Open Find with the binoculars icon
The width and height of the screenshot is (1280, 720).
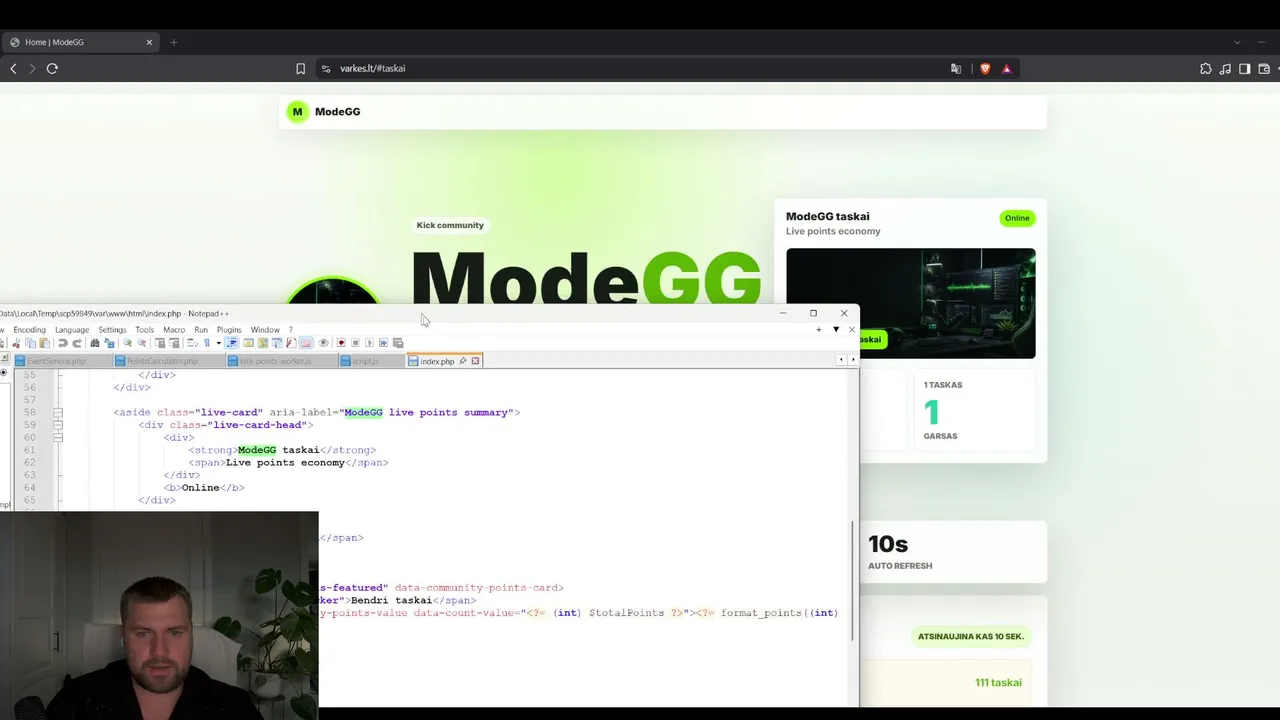(x=95, y=343)
